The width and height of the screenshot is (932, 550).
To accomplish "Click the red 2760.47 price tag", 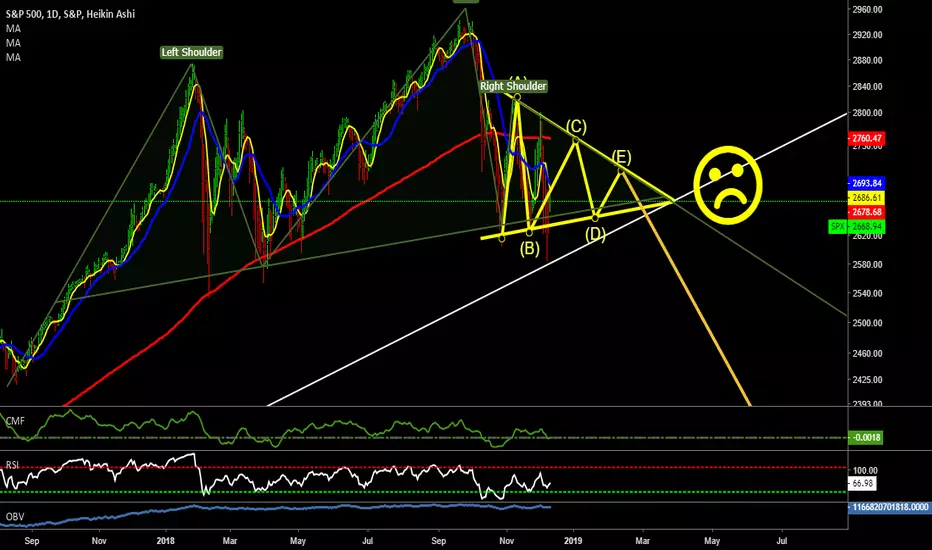I will [x=867, y=139].
